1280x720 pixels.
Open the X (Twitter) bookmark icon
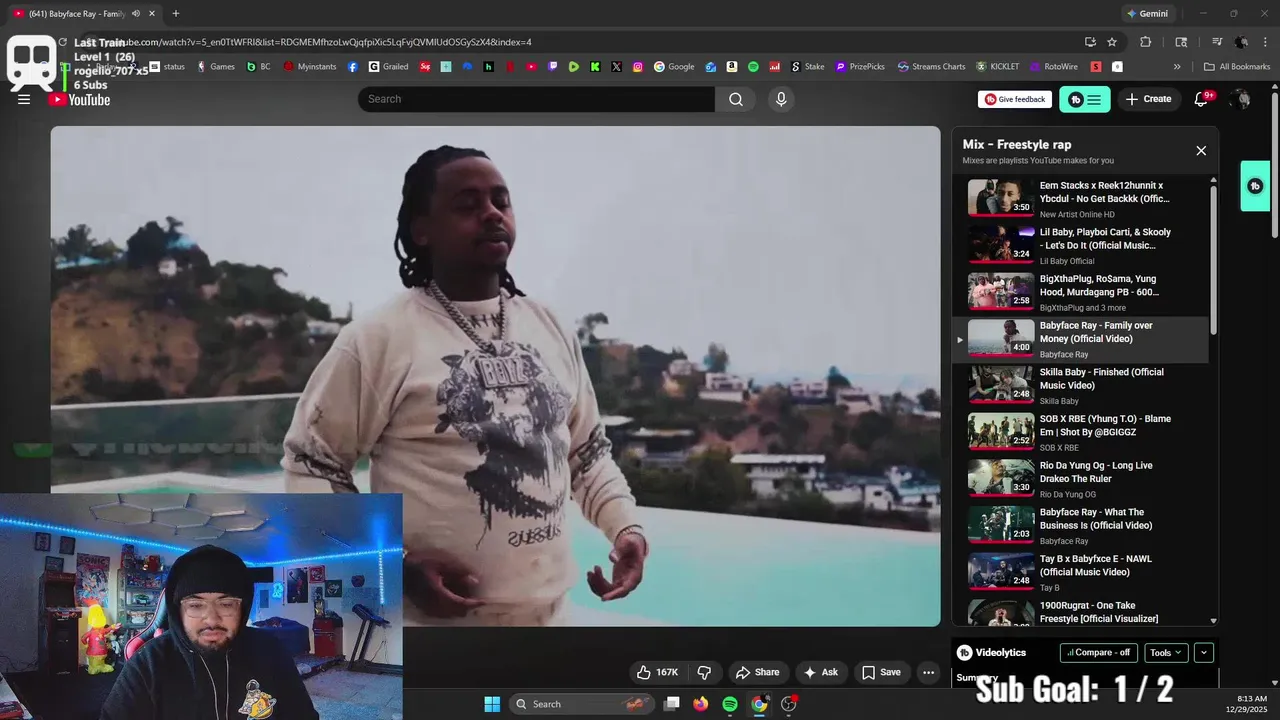(x=616, y=67)
